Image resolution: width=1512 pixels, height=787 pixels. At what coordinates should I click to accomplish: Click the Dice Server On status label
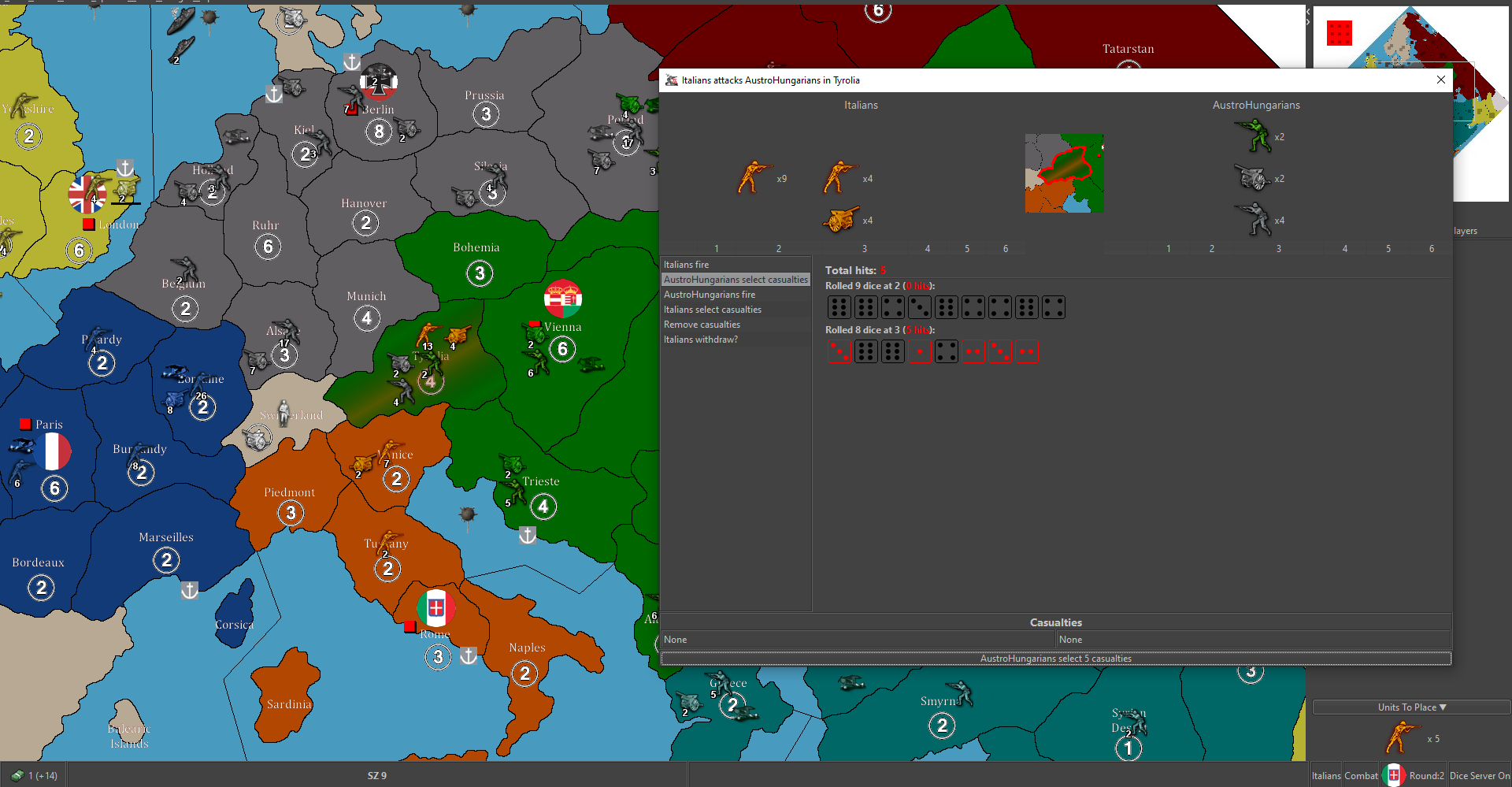click(x=1479, y=775)
